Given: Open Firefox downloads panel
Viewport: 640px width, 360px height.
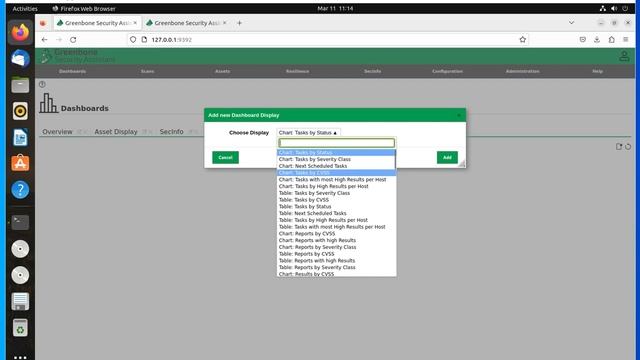Looking at the screenshot, I should click(x=597, y=40).
